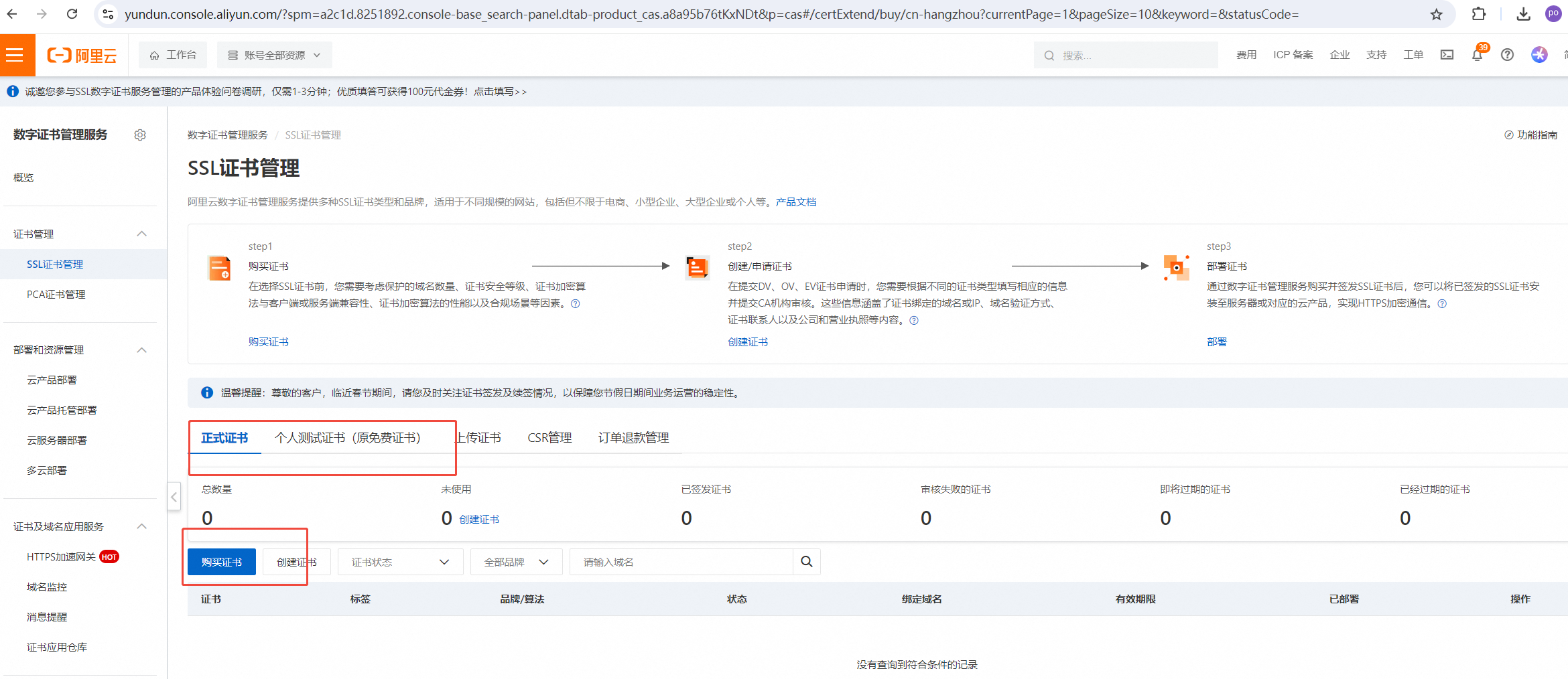Open help question mark icon in header

tap(1508, 55)
